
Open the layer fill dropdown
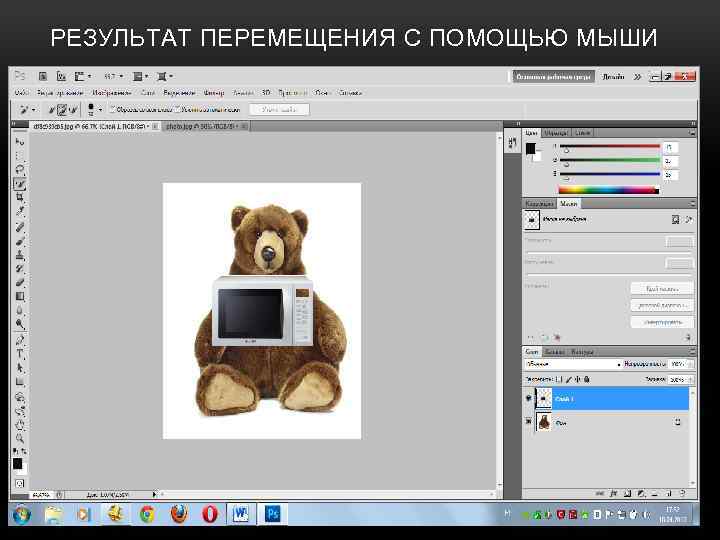[x=690, y=379]
